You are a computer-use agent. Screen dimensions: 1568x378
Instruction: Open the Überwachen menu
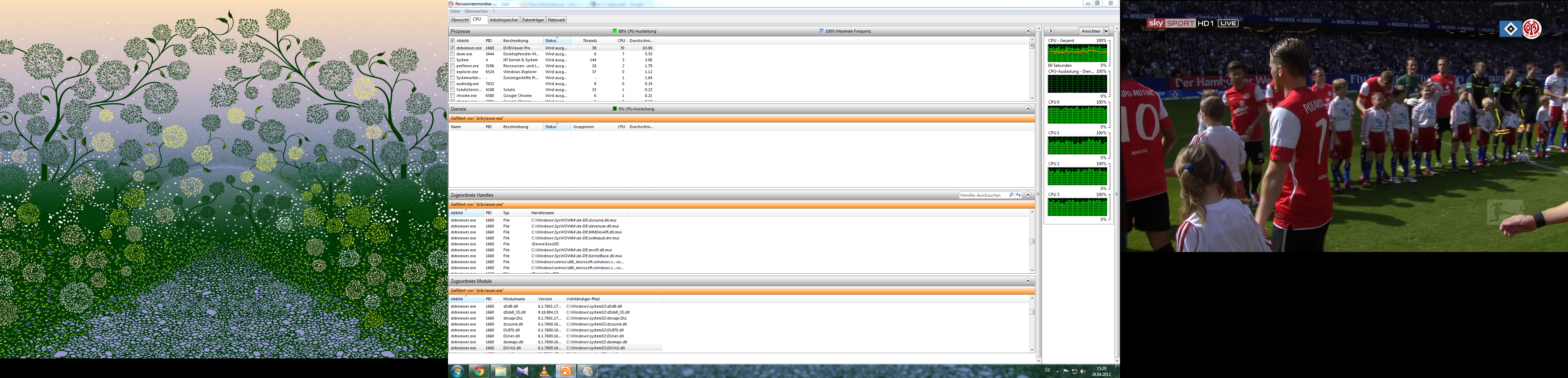click(476, 11)
